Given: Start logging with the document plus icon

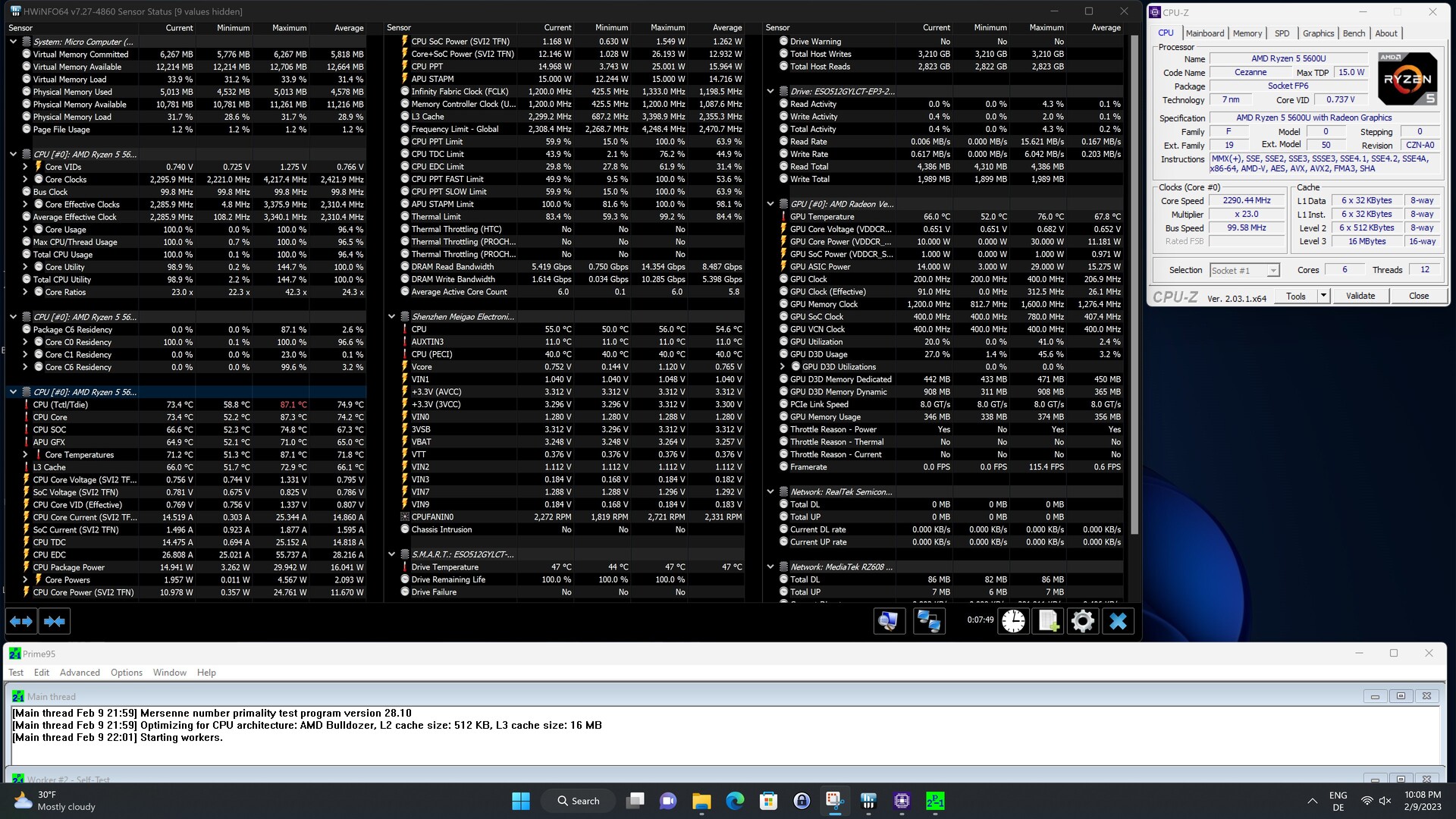Looking at the screenshot, I should [x=1048, y=621].
